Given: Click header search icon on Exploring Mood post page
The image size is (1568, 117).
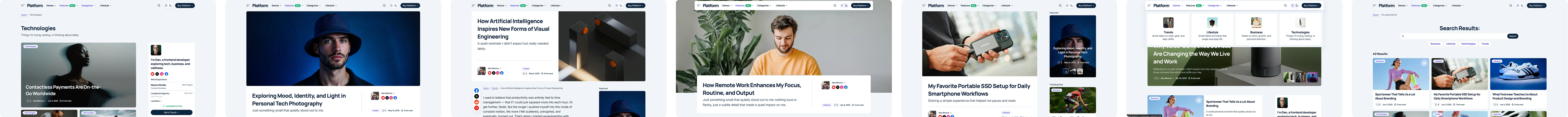Looking at the screenshot, I should (x=384, y=5).
